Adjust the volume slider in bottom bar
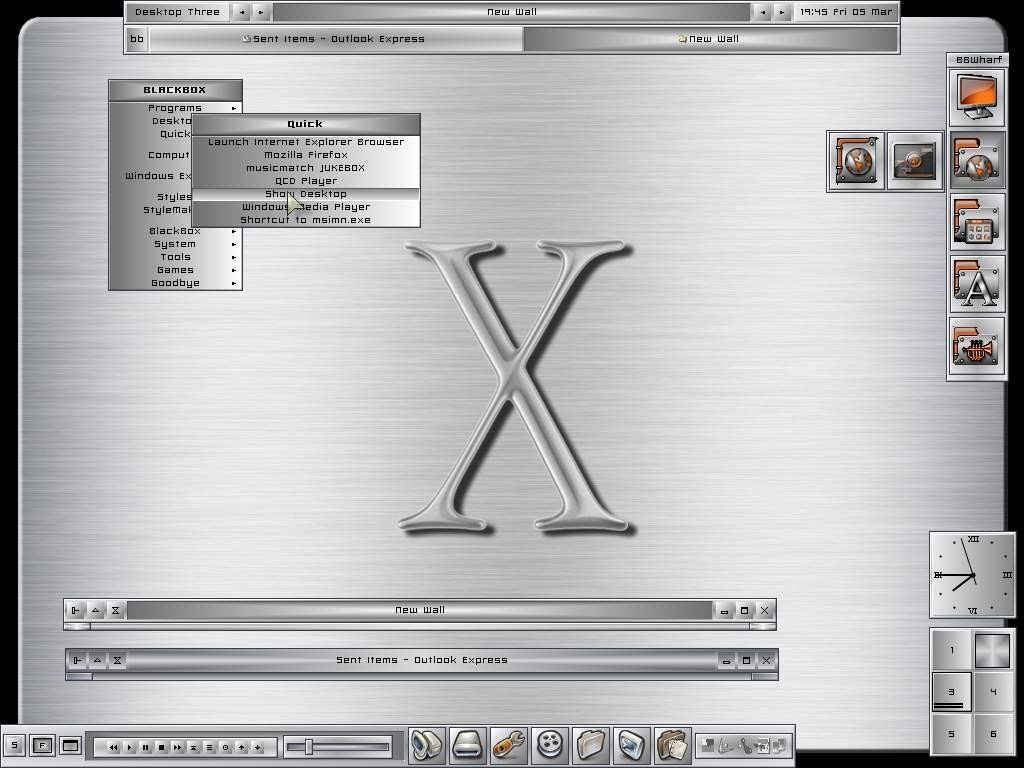 click(338, 746)
